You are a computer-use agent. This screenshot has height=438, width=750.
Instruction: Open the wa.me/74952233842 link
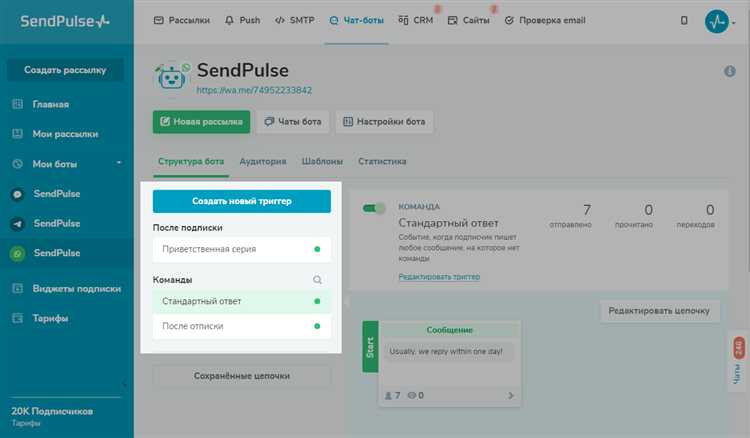pyautogui.click(x=254, y=90)
